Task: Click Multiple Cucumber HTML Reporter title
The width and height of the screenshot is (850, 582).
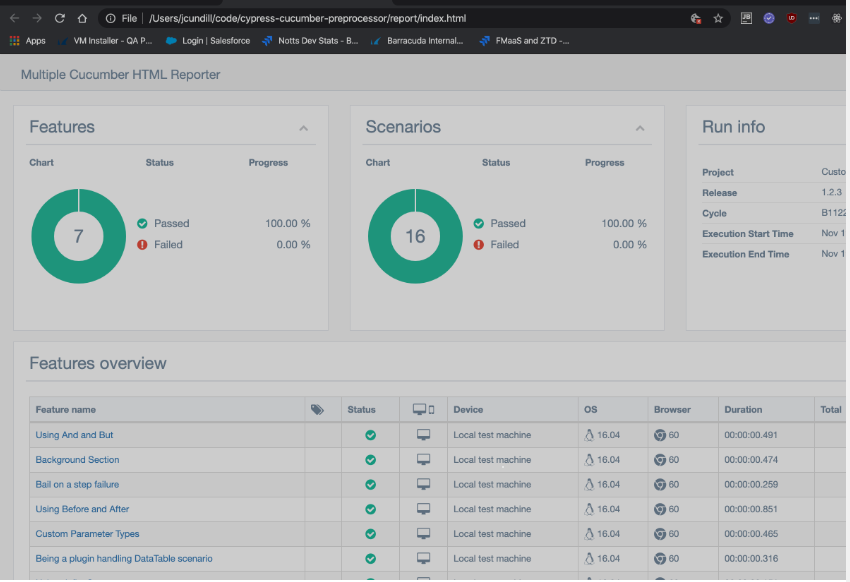Action: point(120,75)
